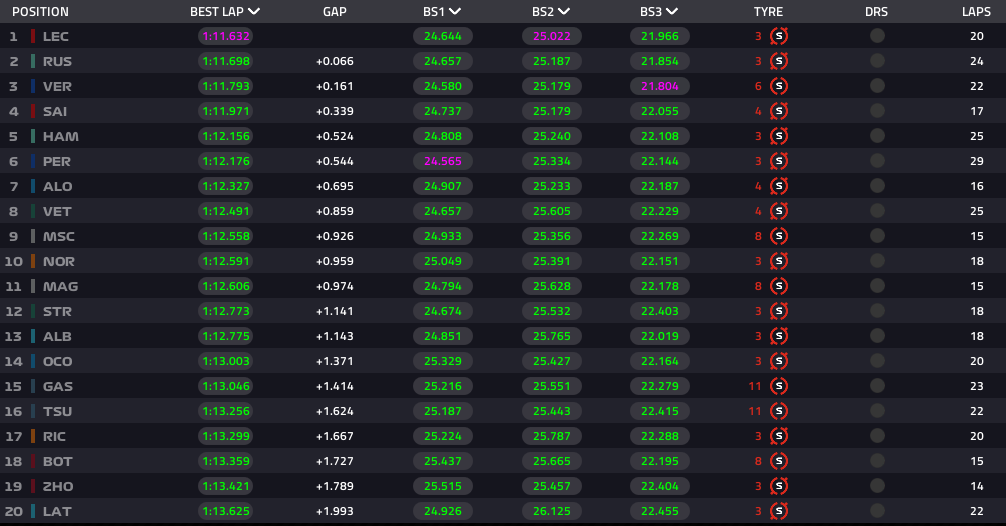
Task: Click VER's purple BS3 time 21.804
Action: 660,87
